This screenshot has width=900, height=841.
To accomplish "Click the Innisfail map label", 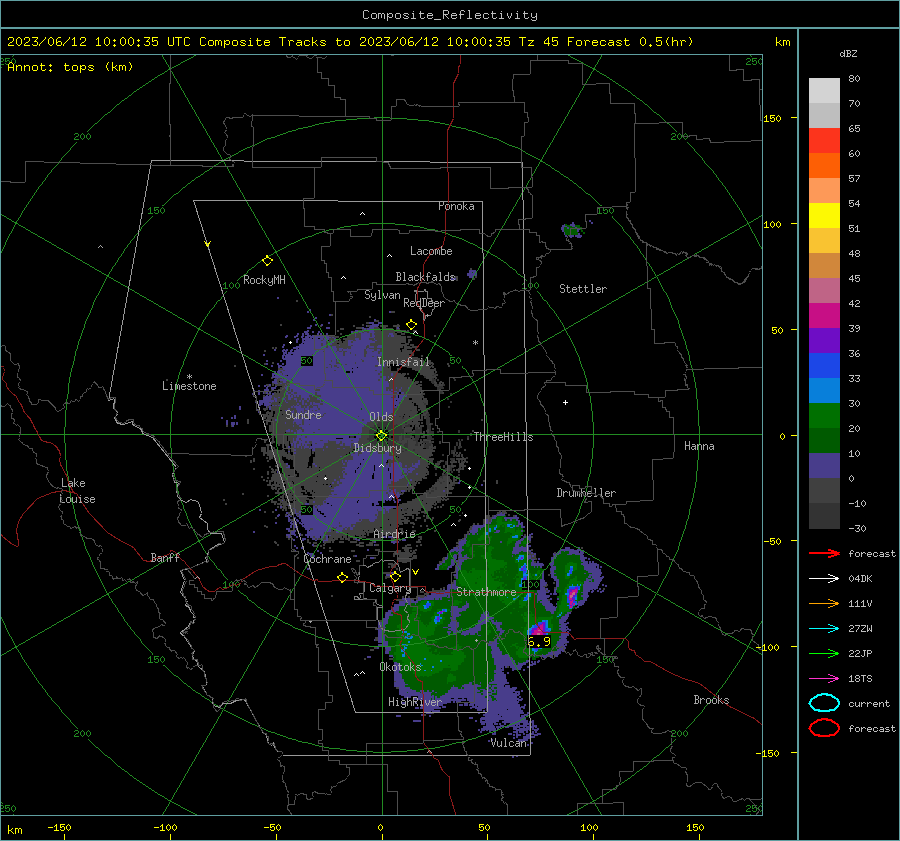I will coord(404,362).
